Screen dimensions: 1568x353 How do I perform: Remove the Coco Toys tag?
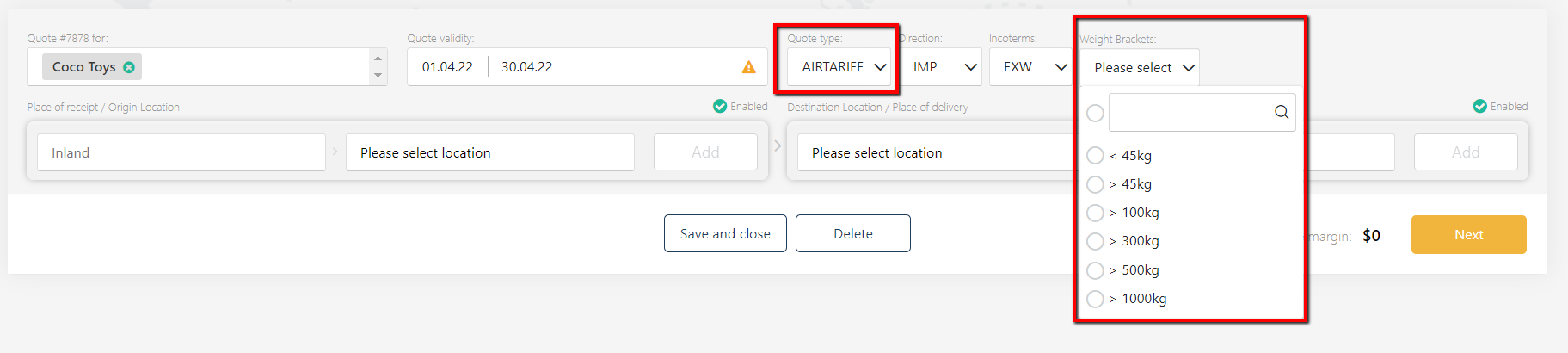(x=129, y=67)
